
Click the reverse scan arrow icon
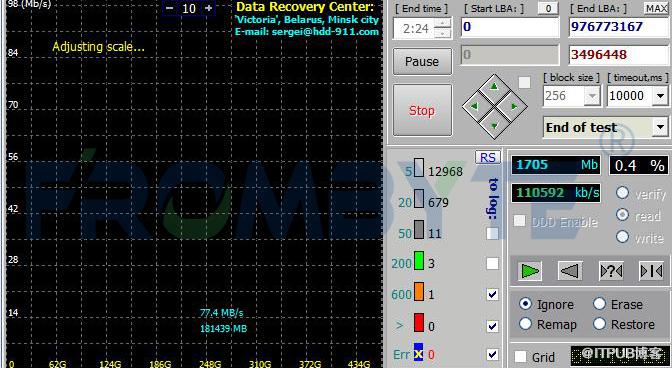[x=570, y=271]
